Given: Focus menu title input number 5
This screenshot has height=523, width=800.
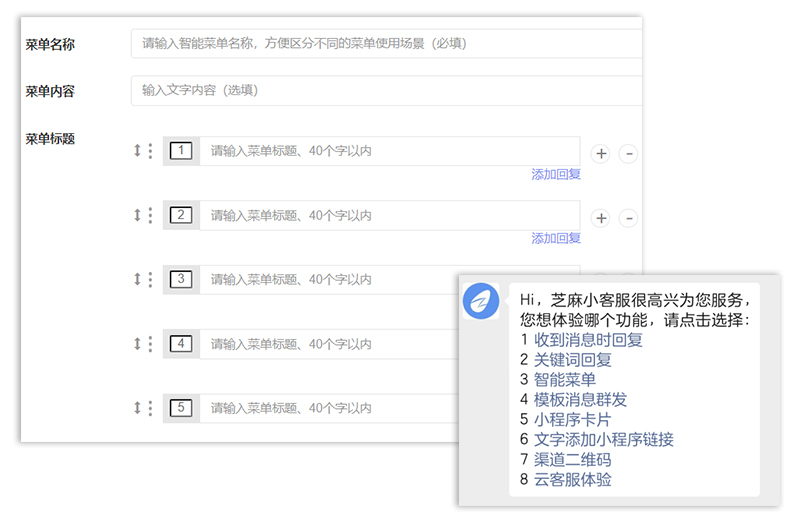Looking at the screenshot, I should (329, 408).
